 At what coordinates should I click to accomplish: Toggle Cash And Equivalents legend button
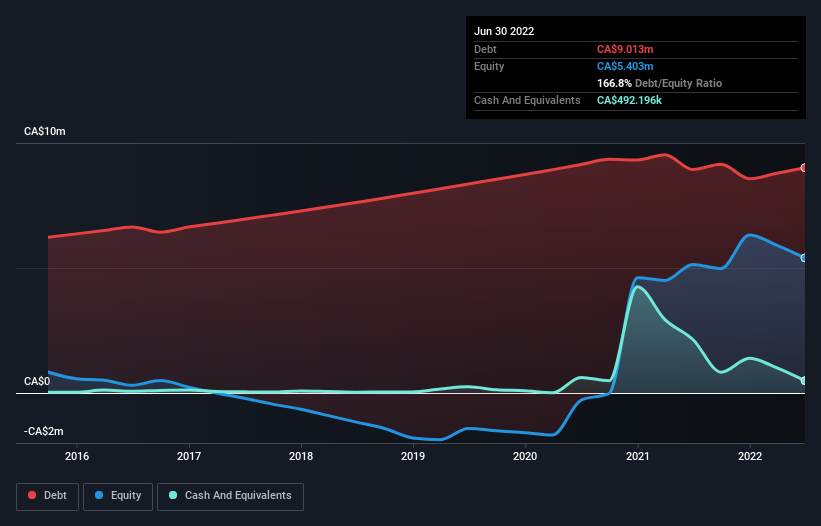coord(230,496)
